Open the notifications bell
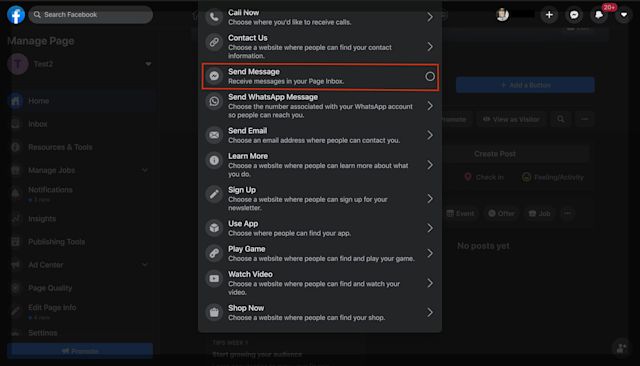 click(599, 15)
